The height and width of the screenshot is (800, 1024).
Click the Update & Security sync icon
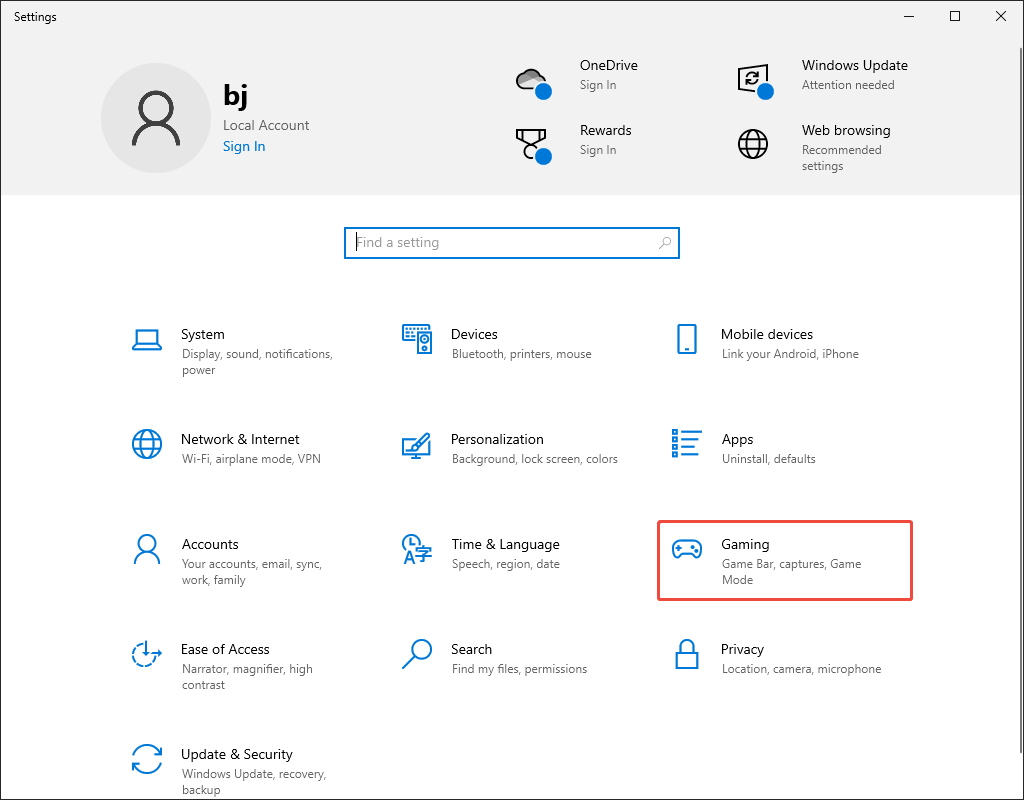click(x=147, y=759)
